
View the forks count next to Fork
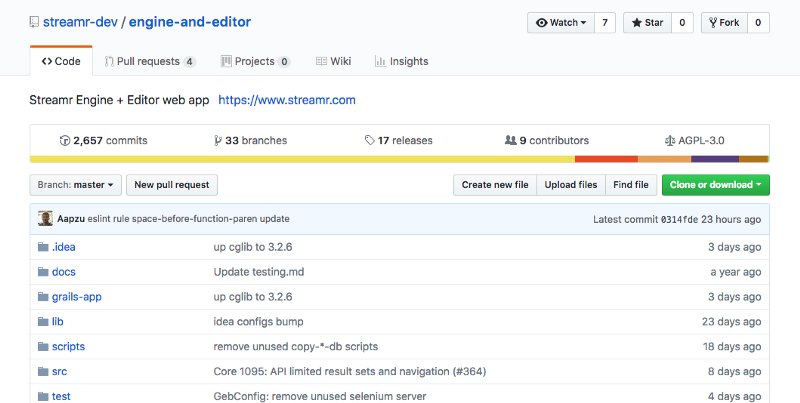click(758, 22)
